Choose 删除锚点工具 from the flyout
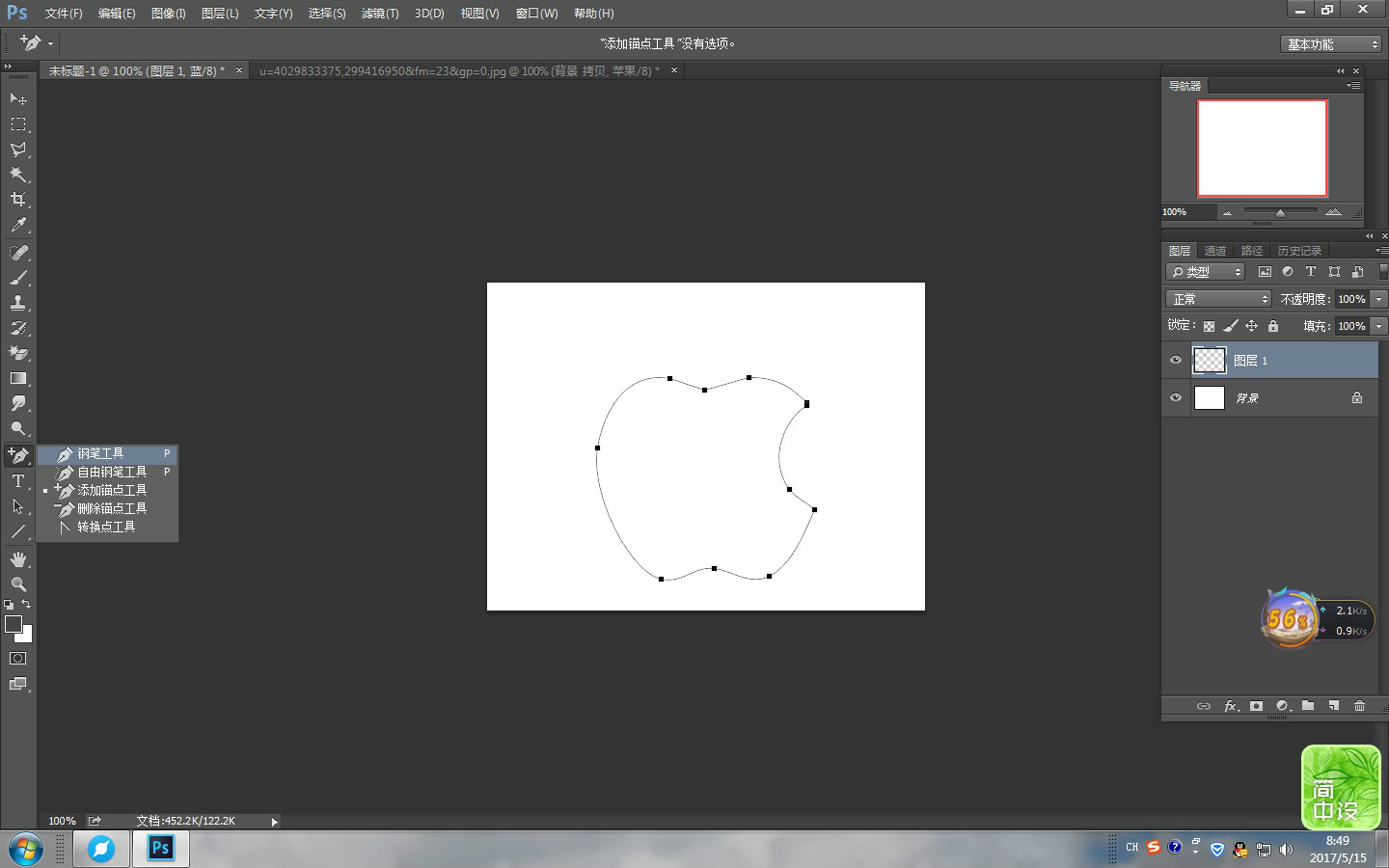The image size is (1389, 868). 108,508
